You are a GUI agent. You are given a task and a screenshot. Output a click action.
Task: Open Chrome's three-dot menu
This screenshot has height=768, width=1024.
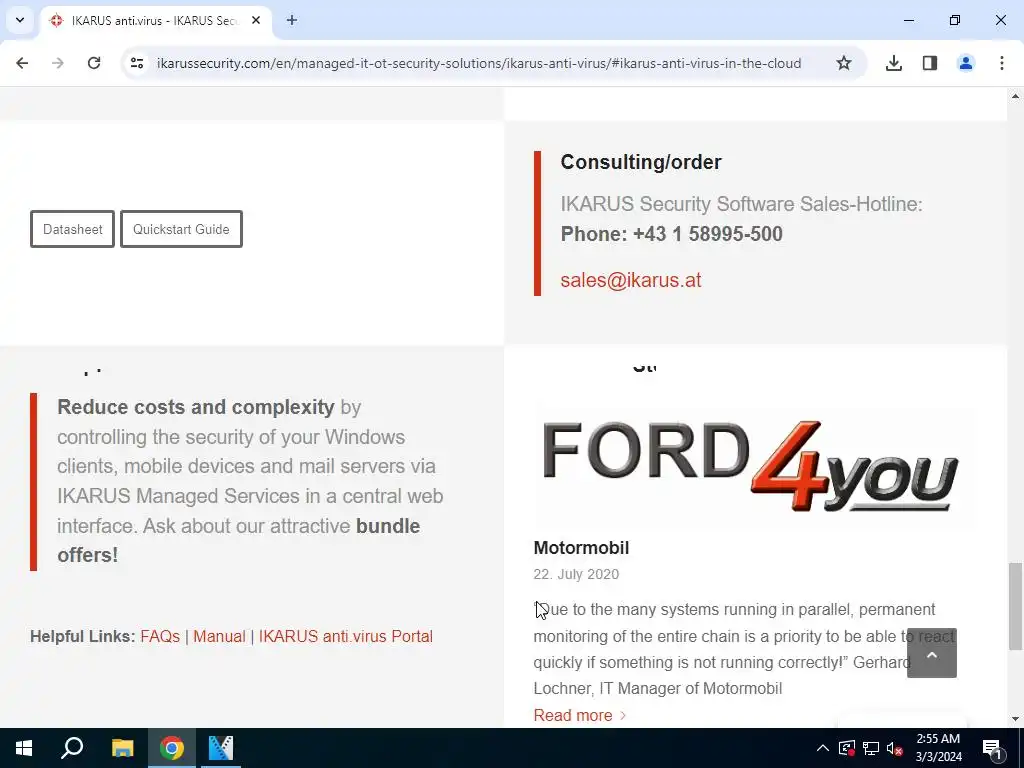(x=1002, y=63)
